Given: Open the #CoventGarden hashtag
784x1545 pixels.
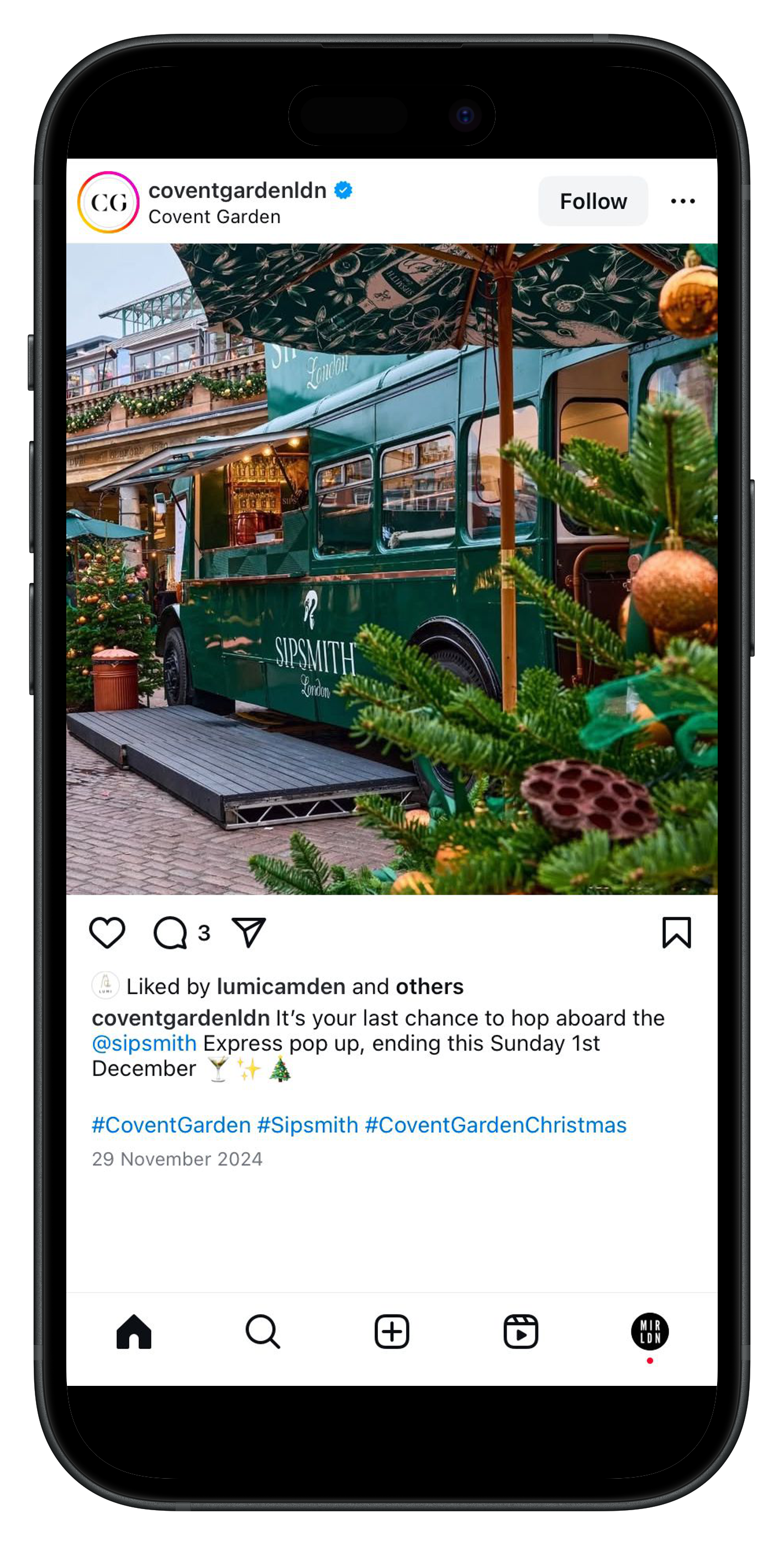Looking at the screenshot, I should point(171,1124).
